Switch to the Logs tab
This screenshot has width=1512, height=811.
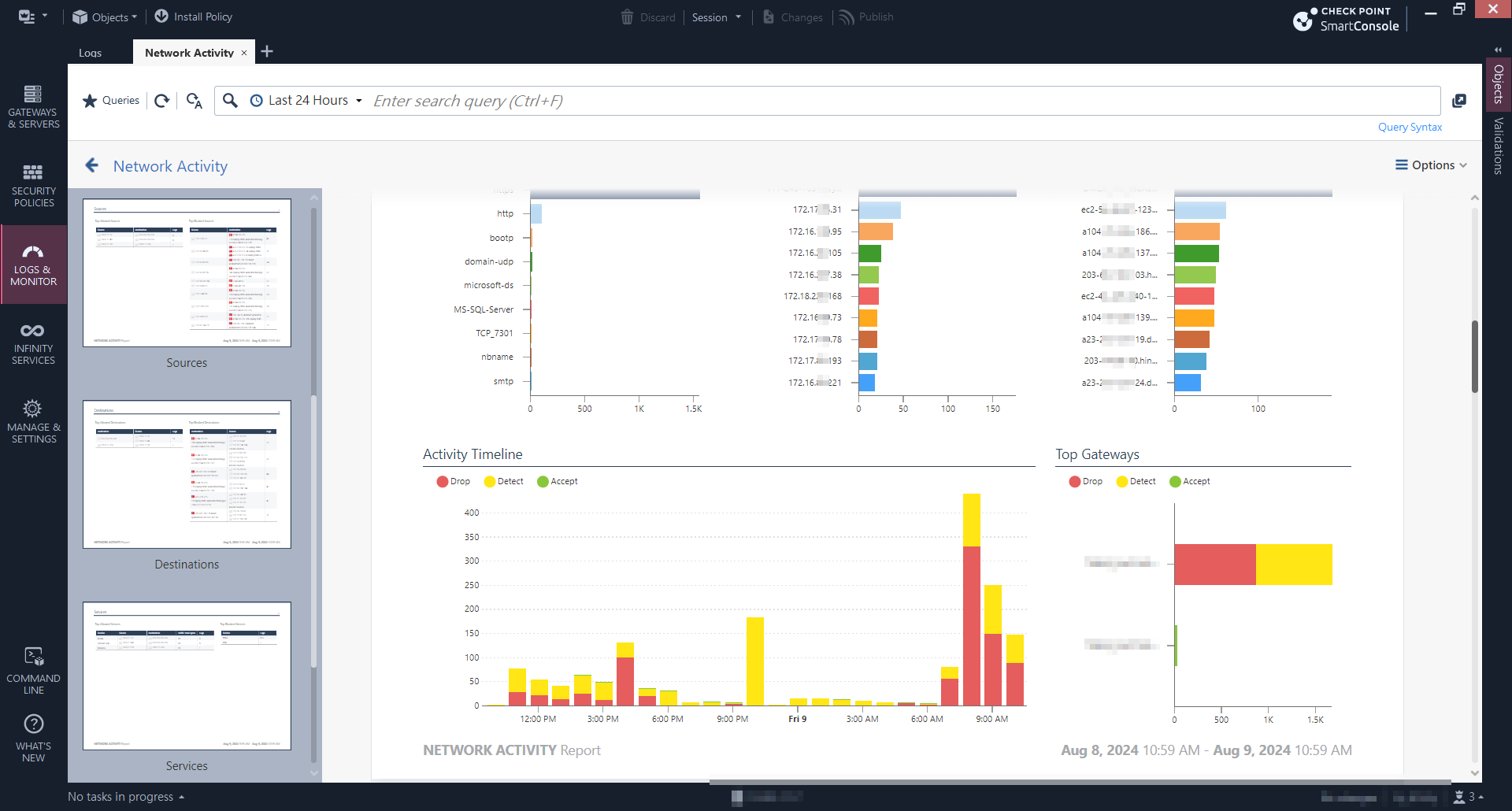90,53
